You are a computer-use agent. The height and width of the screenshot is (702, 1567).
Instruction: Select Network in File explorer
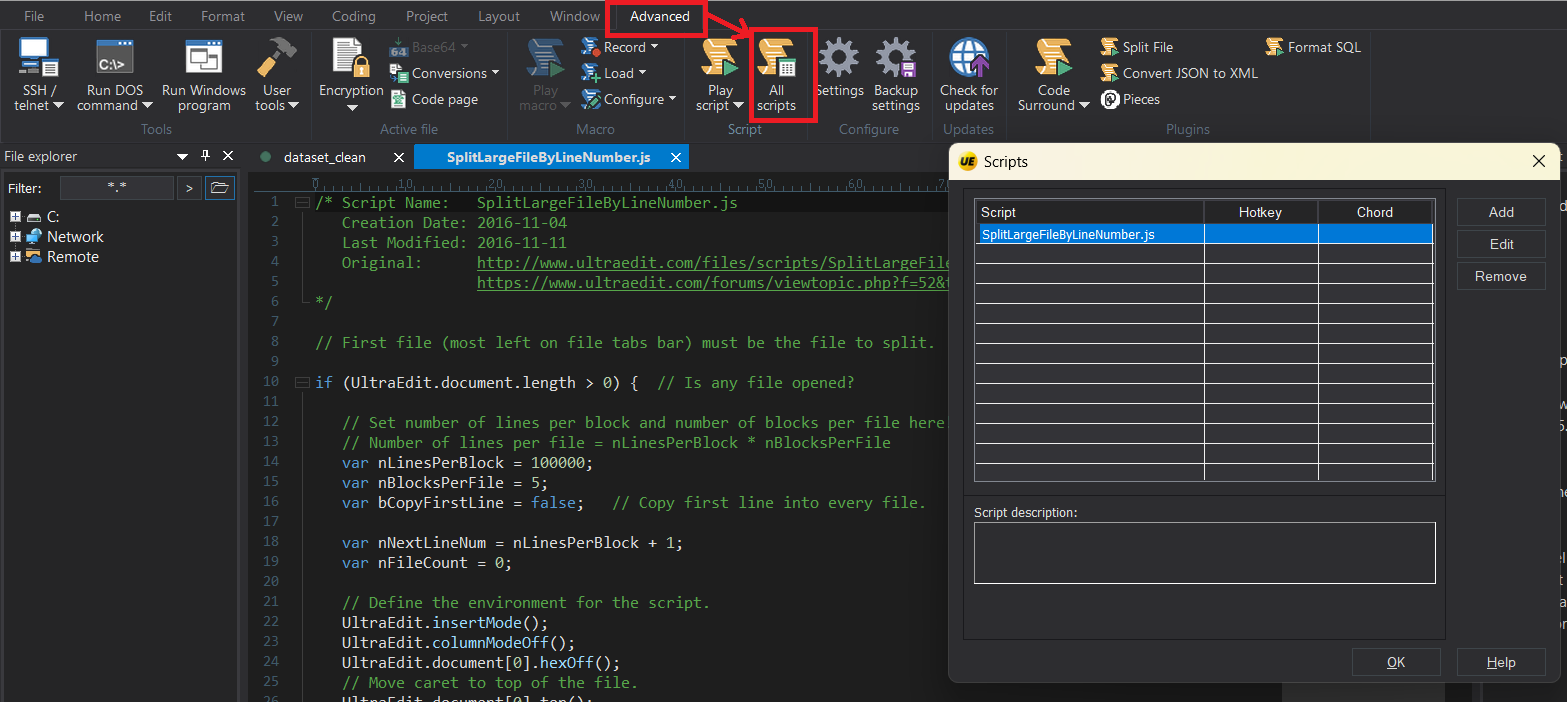(65, 237)
